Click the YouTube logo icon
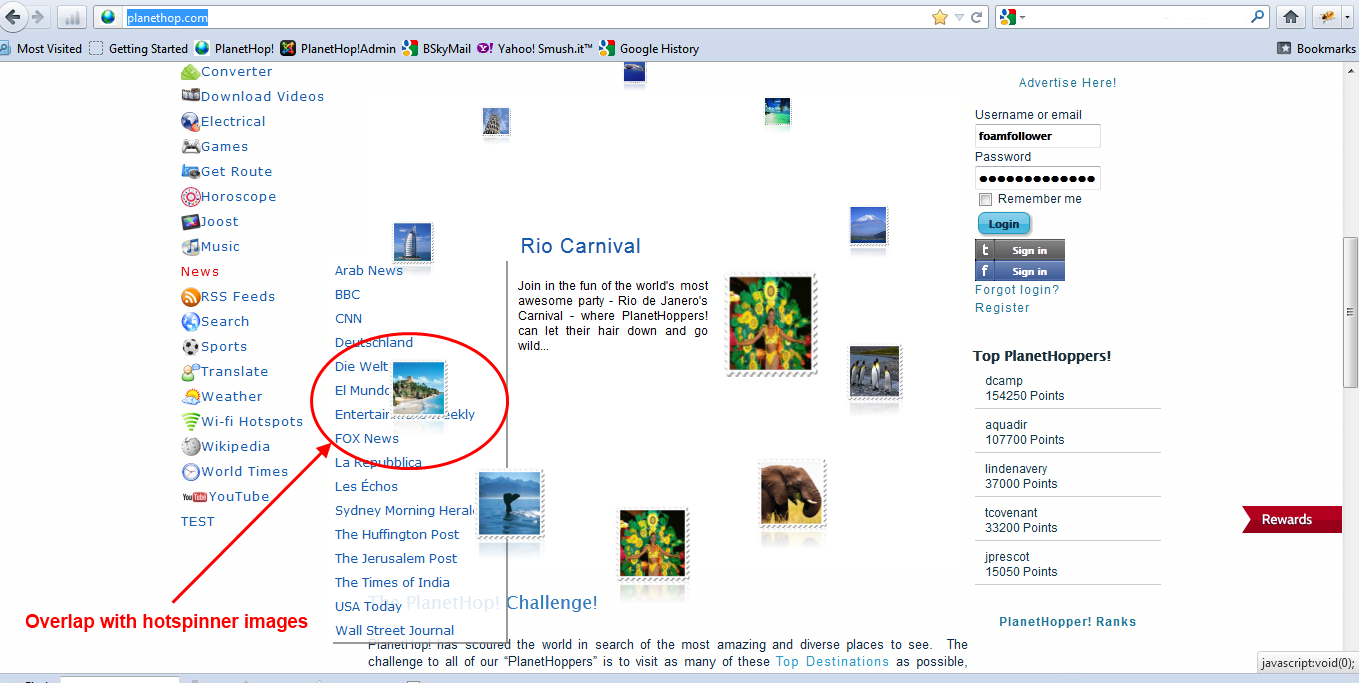The width and height of the screenshot is (1359, 683). point(194,497)
